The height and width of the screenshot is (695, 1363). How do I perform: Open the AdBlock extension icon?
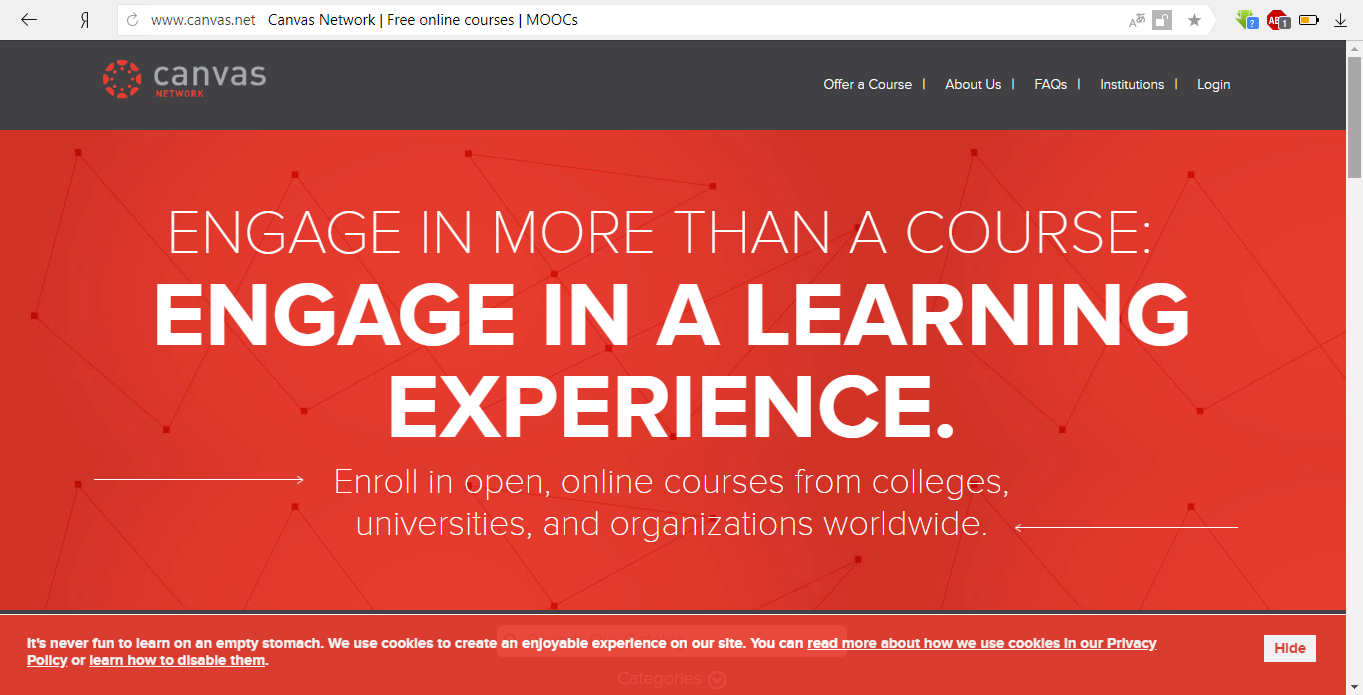(1277, 19)
